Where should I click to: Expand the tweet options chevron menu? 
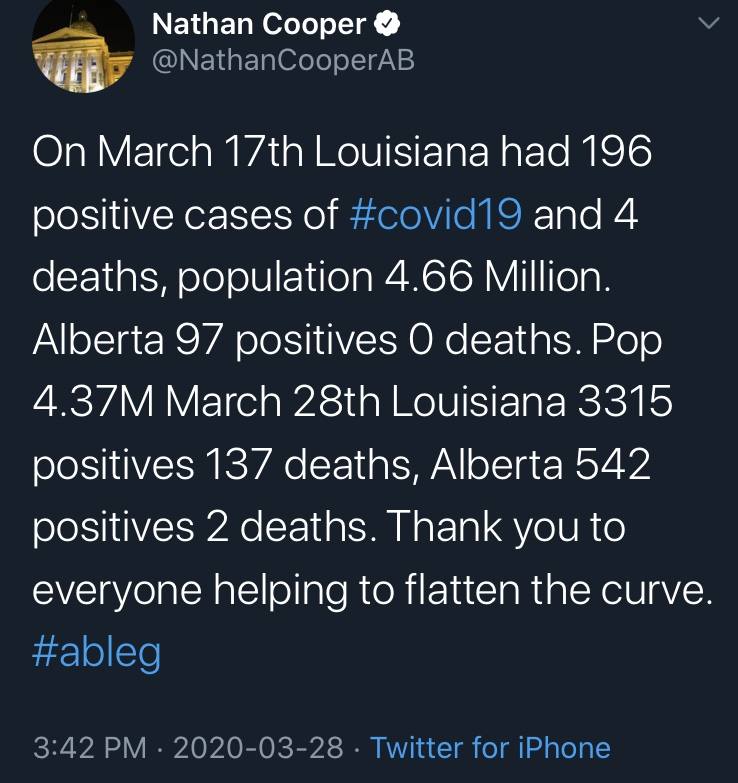click(x=709, y=23)
